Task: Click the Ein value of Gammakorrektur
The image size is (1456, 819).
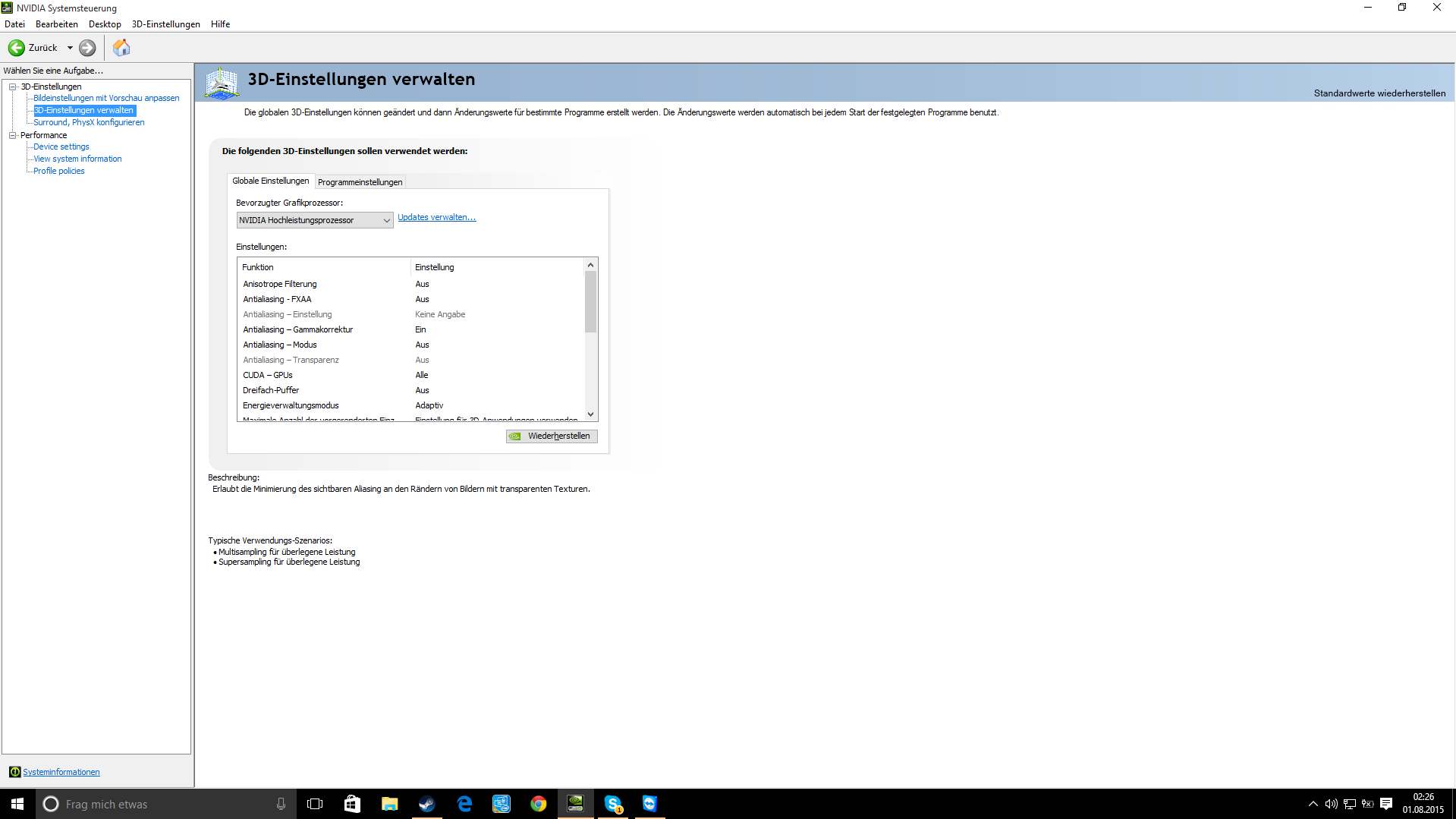Action: (420, 329)
